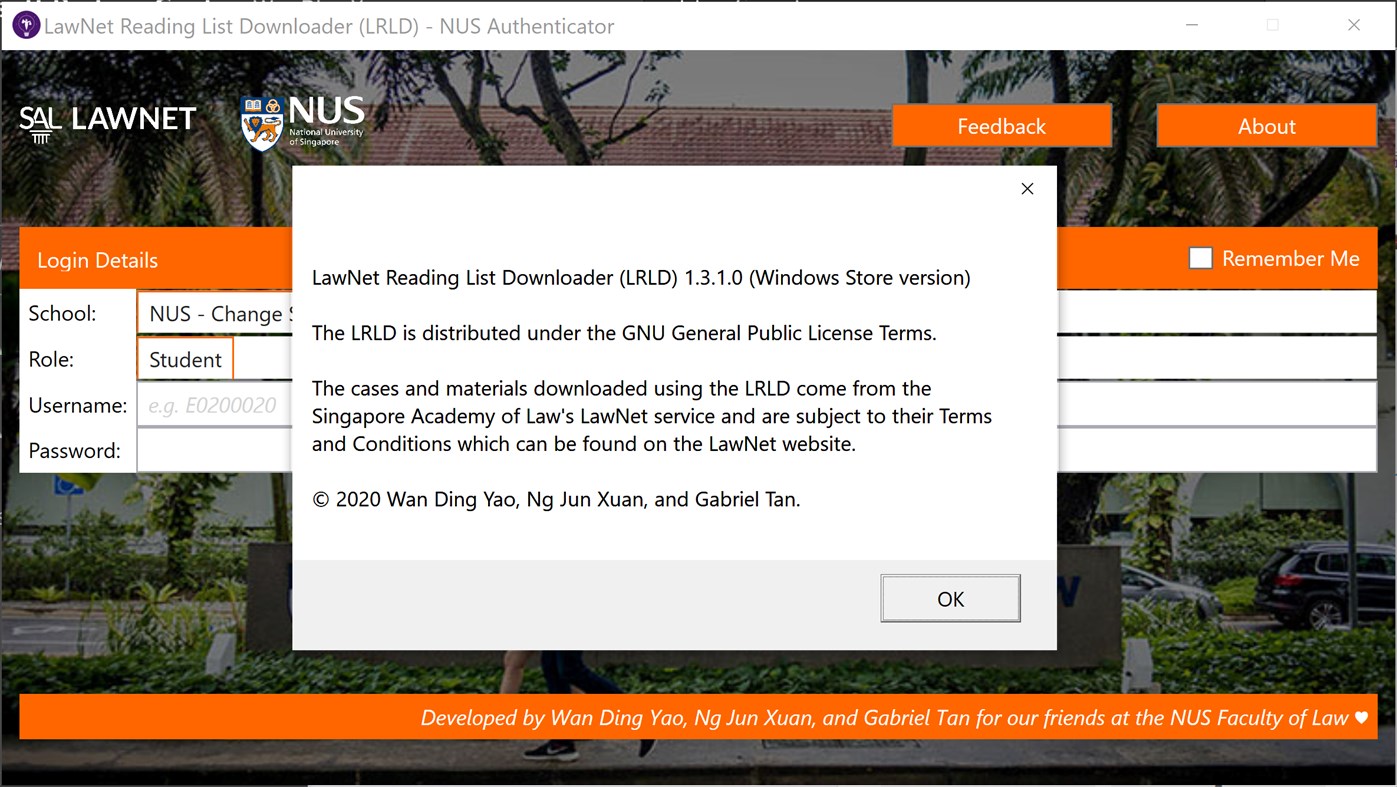Switch to the Login Details section
This screenshot has height=787, width=1397.
click(x=97, y=259)
